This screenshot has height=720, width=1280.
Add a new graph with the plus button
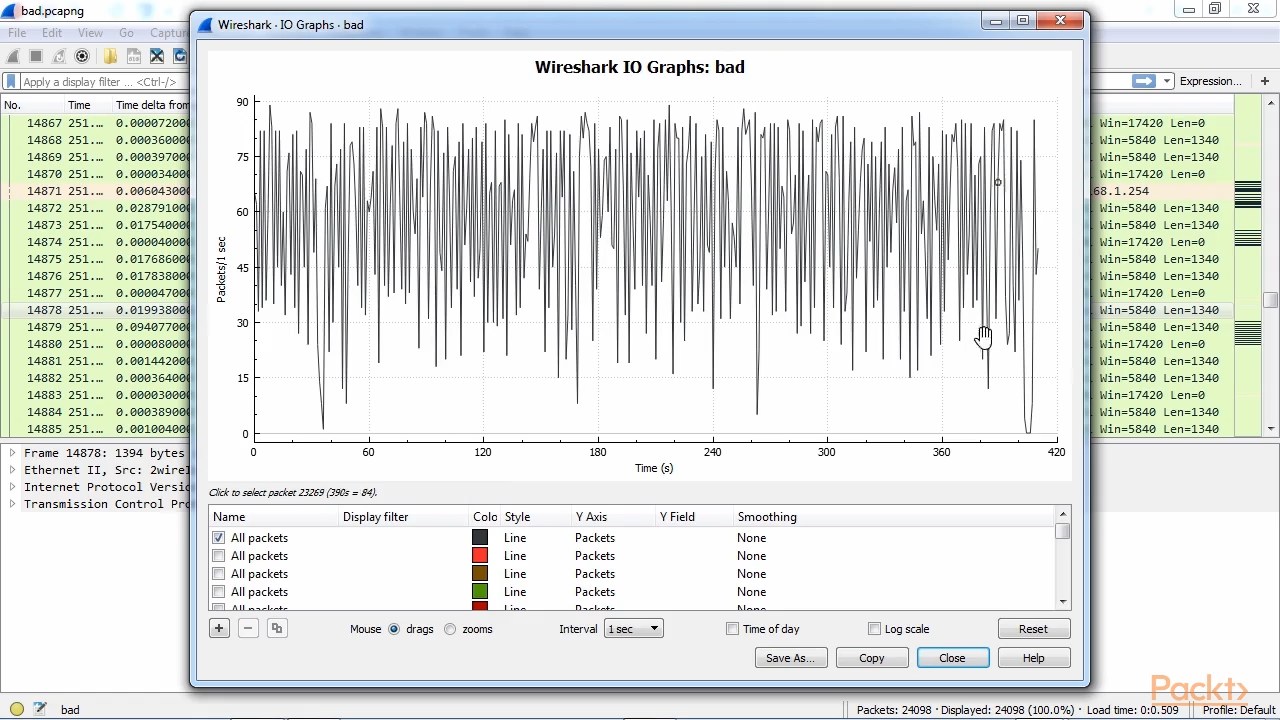[x=219, y=628]
